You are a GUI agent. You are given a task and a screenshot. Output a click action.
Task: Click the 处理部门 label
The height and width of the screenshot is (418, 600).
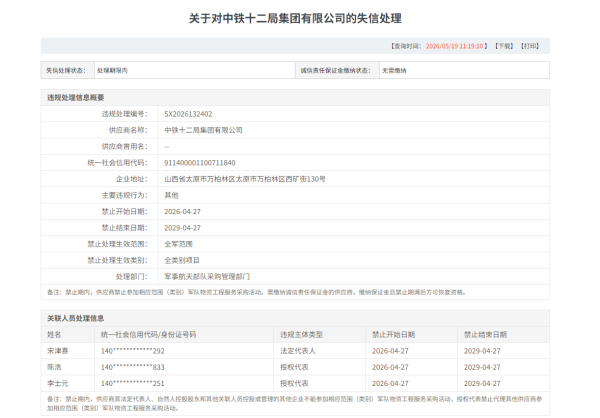132,277
